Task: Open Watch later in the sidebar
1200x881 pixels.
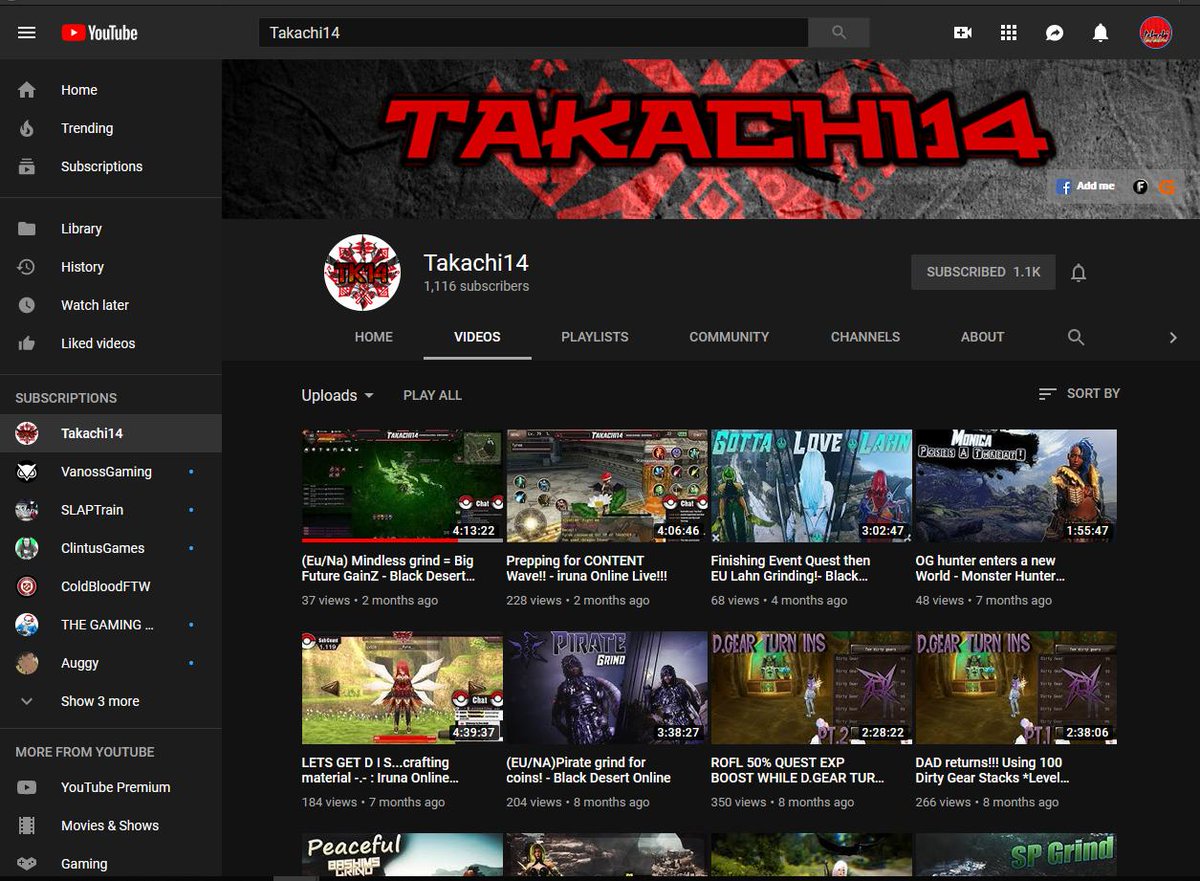Action: tap(111, 305)
